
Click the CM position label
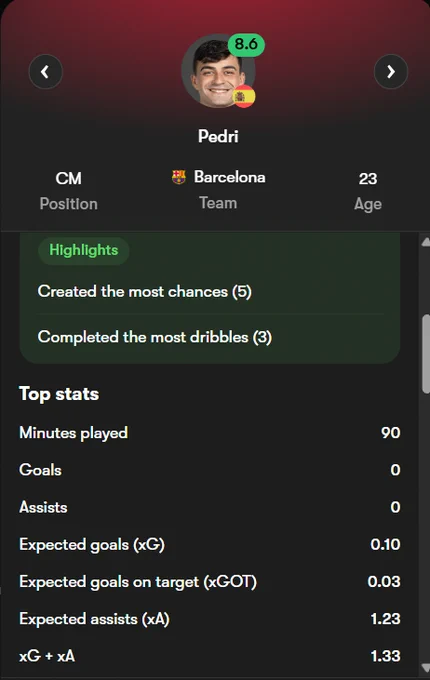coord(68,178)
